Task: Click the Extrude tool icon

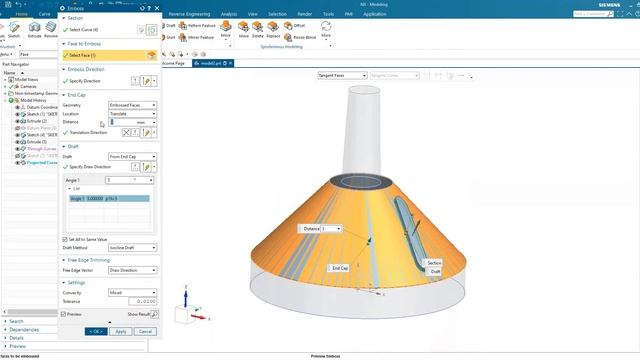Action: 34,27
